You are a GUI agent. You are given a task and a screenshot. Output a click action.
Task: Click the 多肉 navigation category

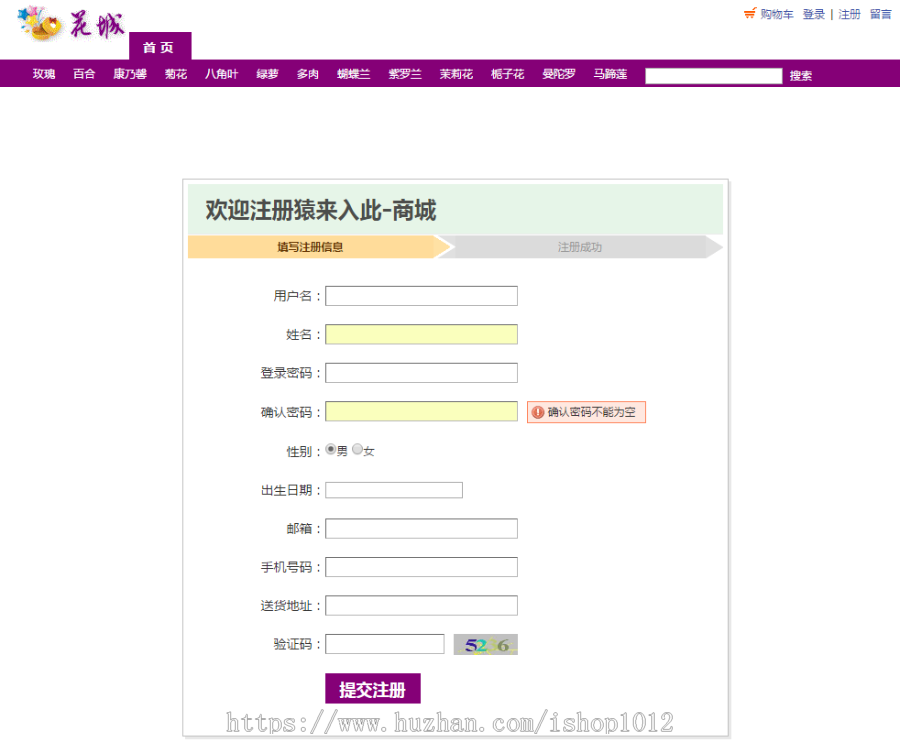[x=307, y=73]
